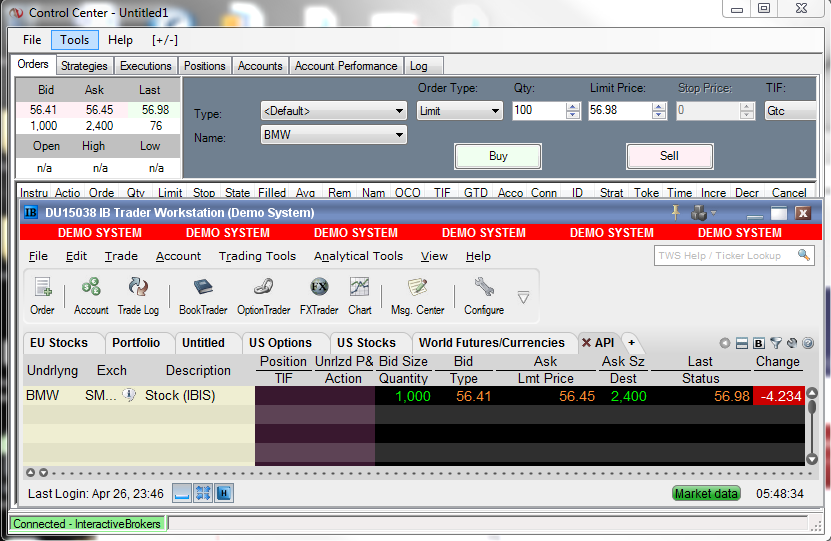
Task: Click the gray round back-arrow icon
Action: click(x=724, y=343)
